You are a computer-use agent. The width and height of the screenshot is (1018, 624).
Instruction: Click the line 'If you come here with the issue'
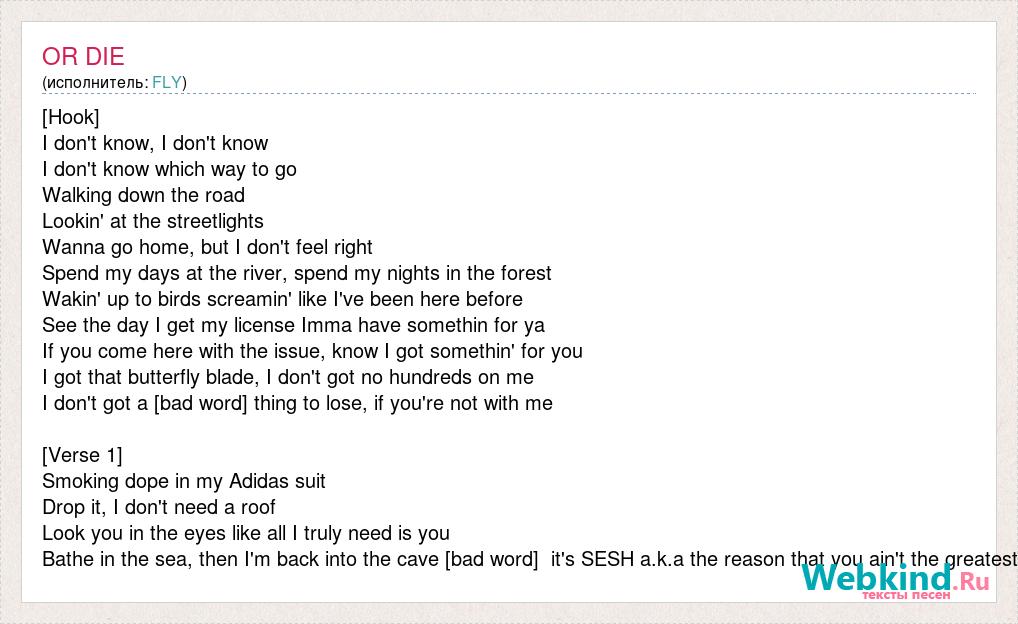click(x=312, y=351)
